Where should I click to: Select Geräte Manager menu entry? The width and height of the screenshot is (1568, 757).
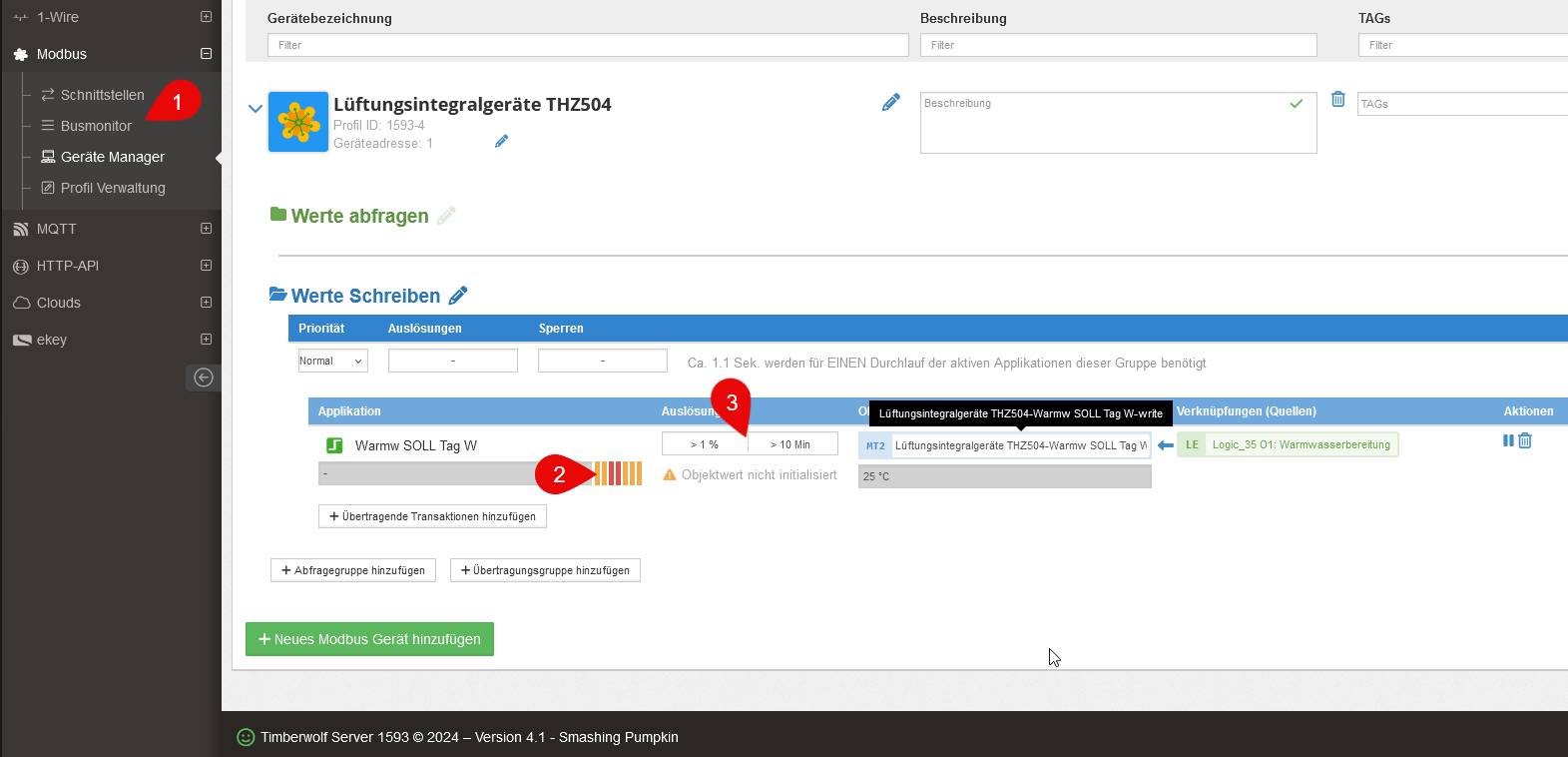(x=113, y=157)
